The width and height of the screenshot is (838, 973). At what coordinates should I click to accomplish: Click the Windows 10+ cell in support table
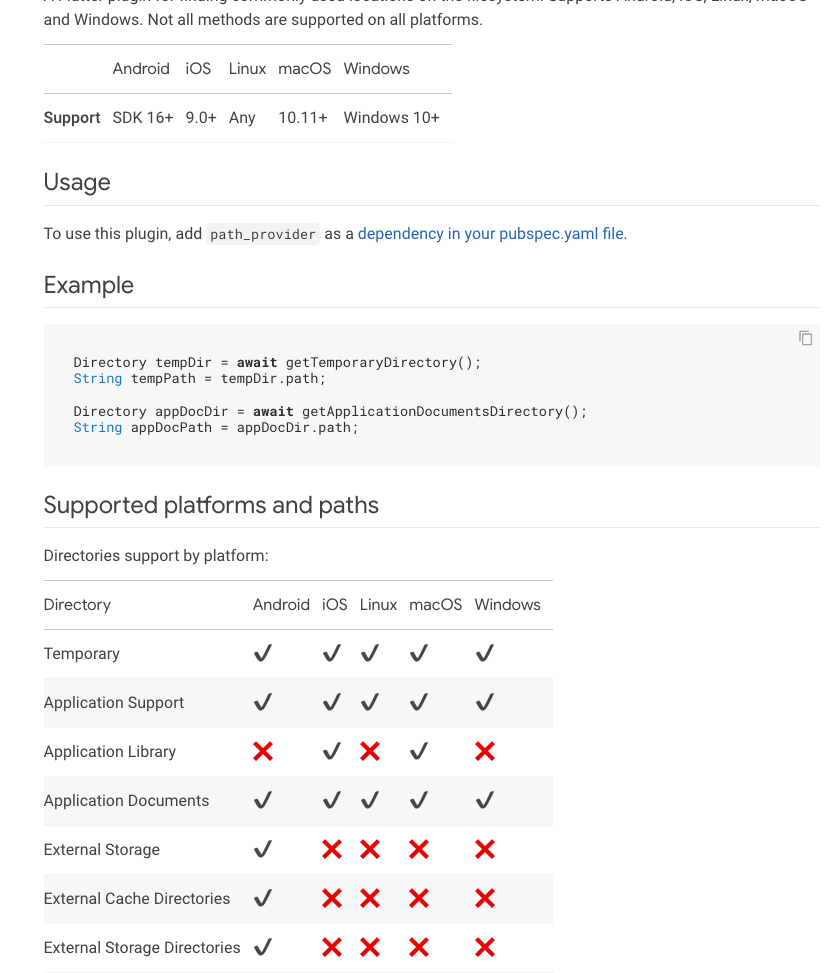(391, 118)
